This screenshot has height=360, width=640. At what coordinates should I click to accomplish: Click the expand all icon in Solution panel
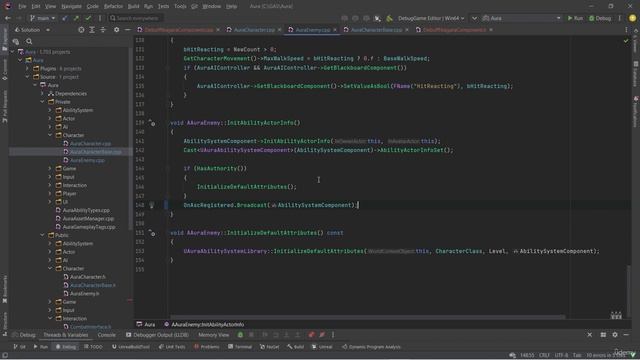(x=92, y=30)
